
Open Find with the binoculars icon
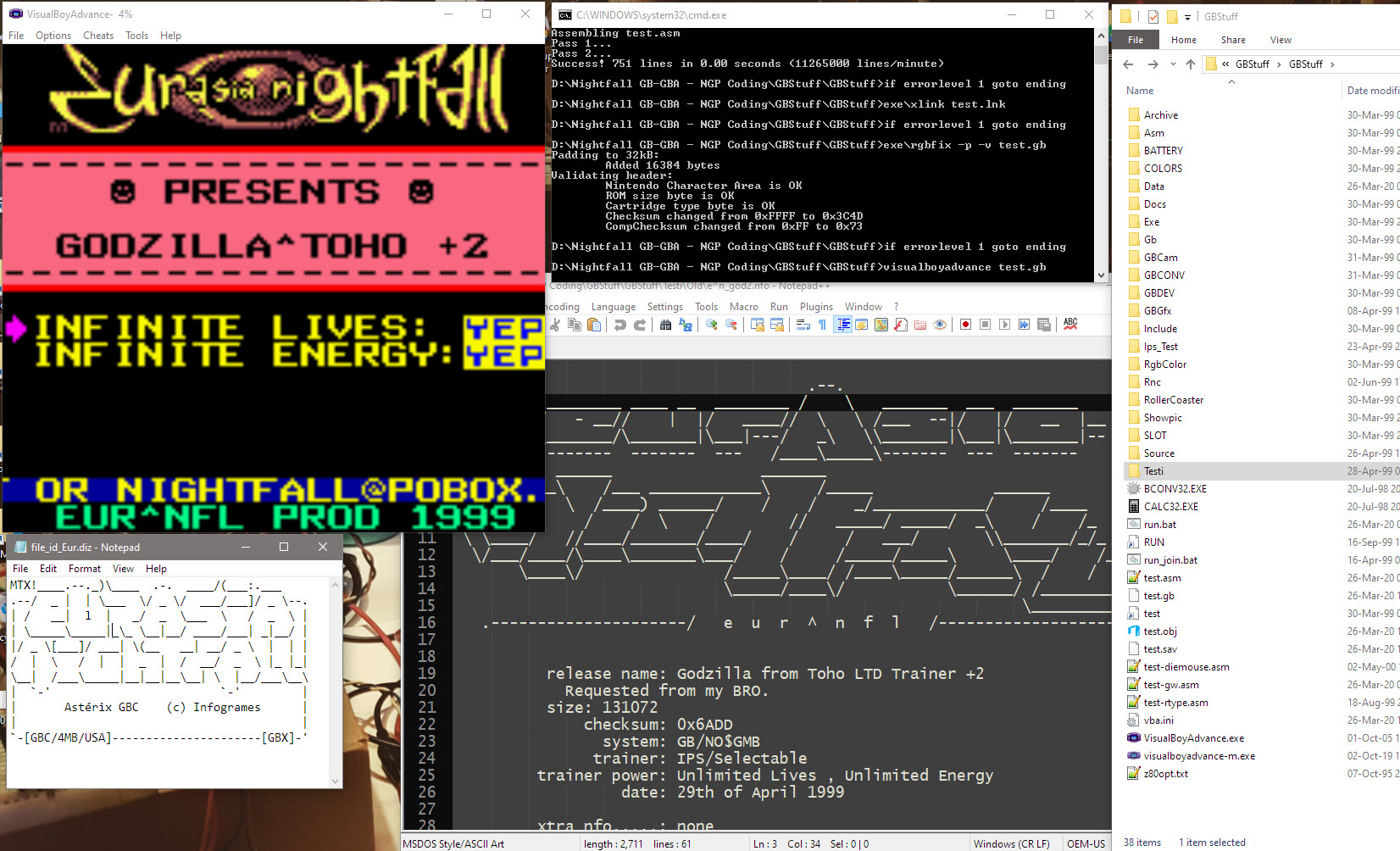[x=665, y=325]
